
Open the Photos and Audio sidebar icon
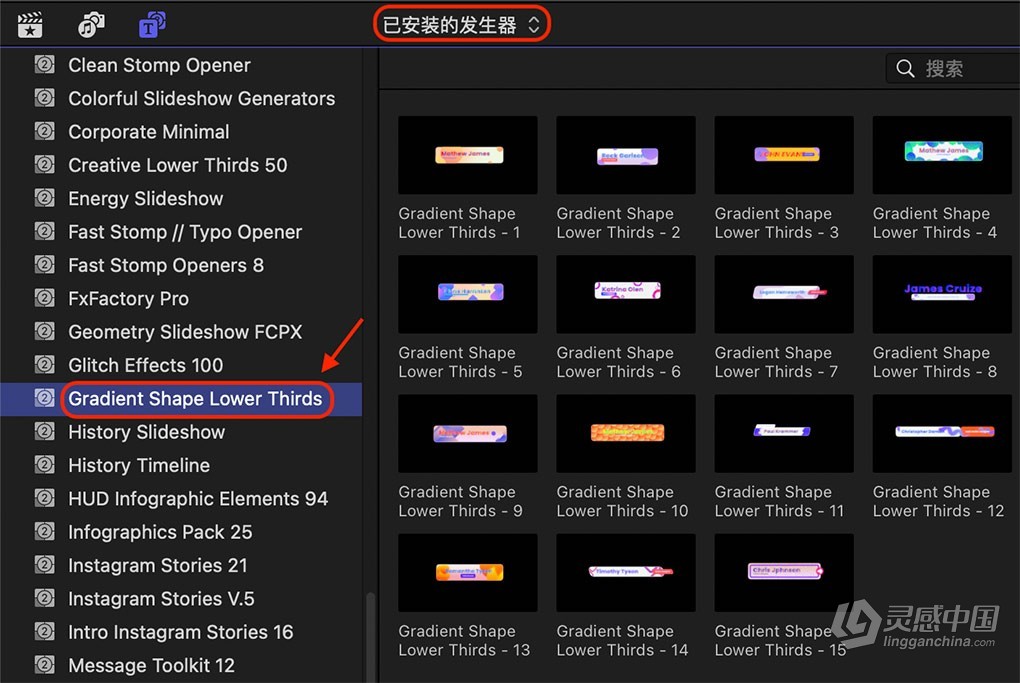tap(91, 25)
